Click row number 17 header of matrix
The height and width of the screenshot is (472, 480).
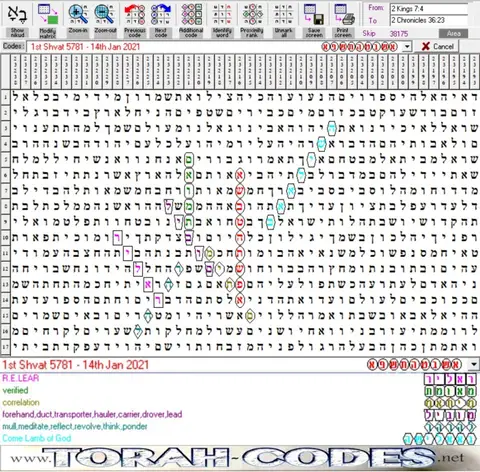point(5,347)
